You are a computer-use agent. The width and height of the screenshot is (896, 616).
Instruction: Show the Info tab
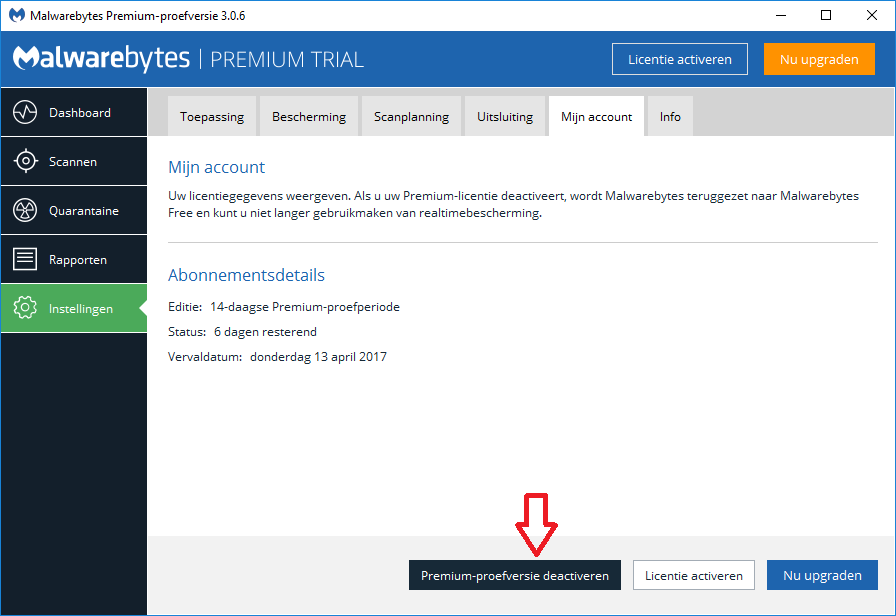coord(670,117)
